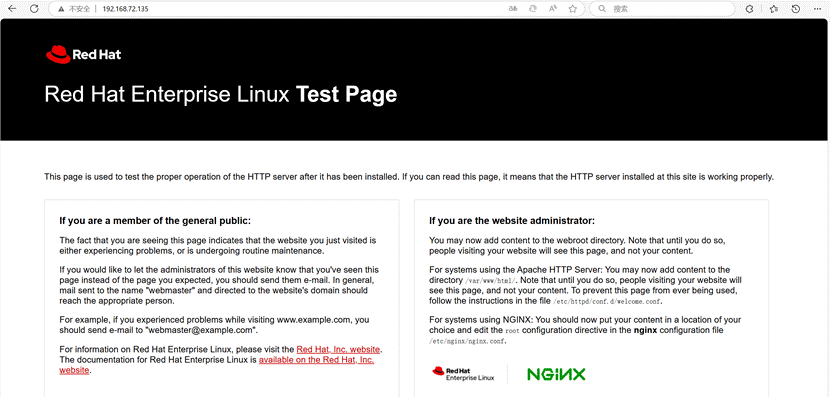Screen dimensions: 830x397
Task: Click the Red Hat logo in header
Action: tap(84, 54)
